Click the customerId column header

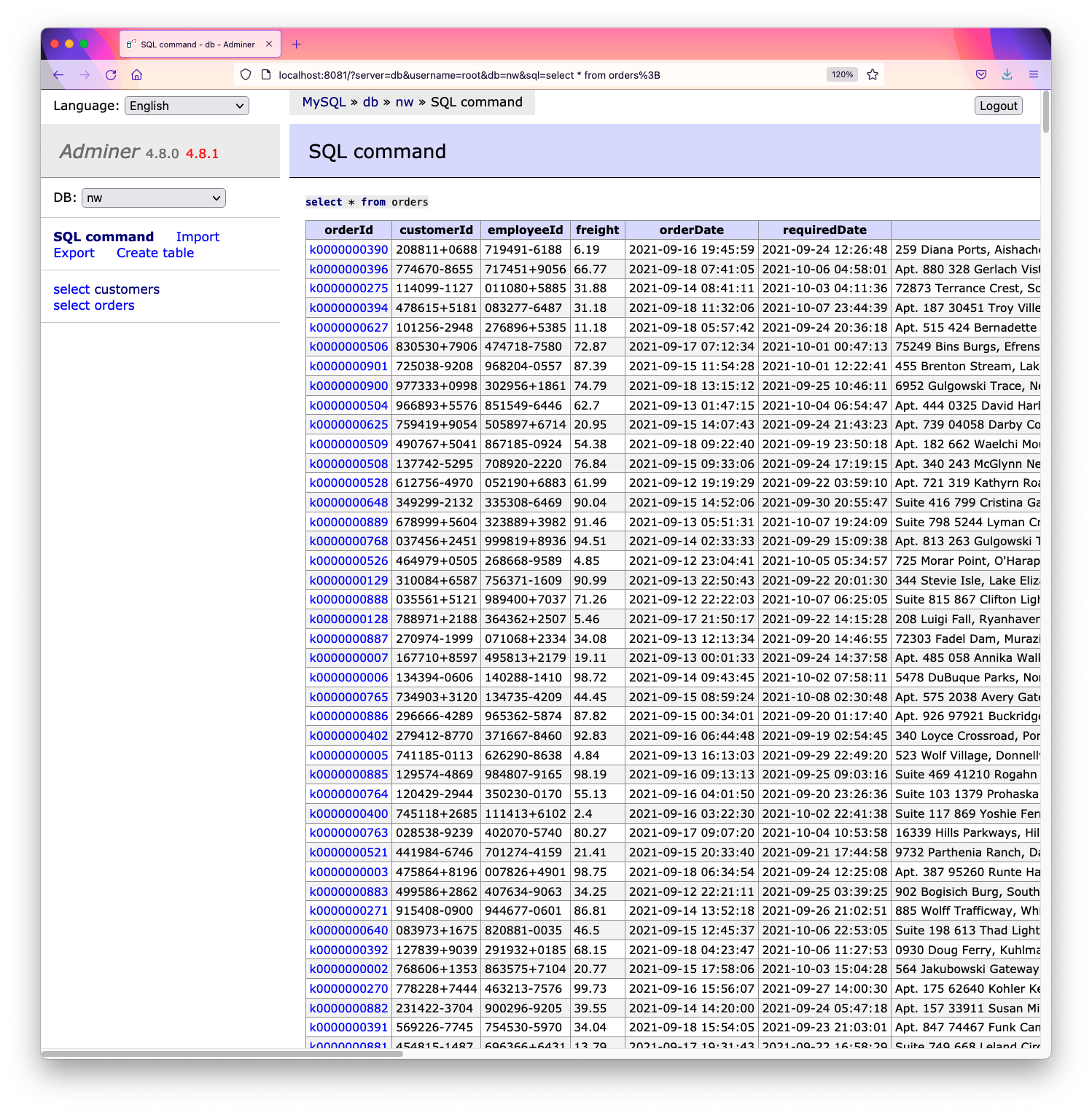click(436, 230)
